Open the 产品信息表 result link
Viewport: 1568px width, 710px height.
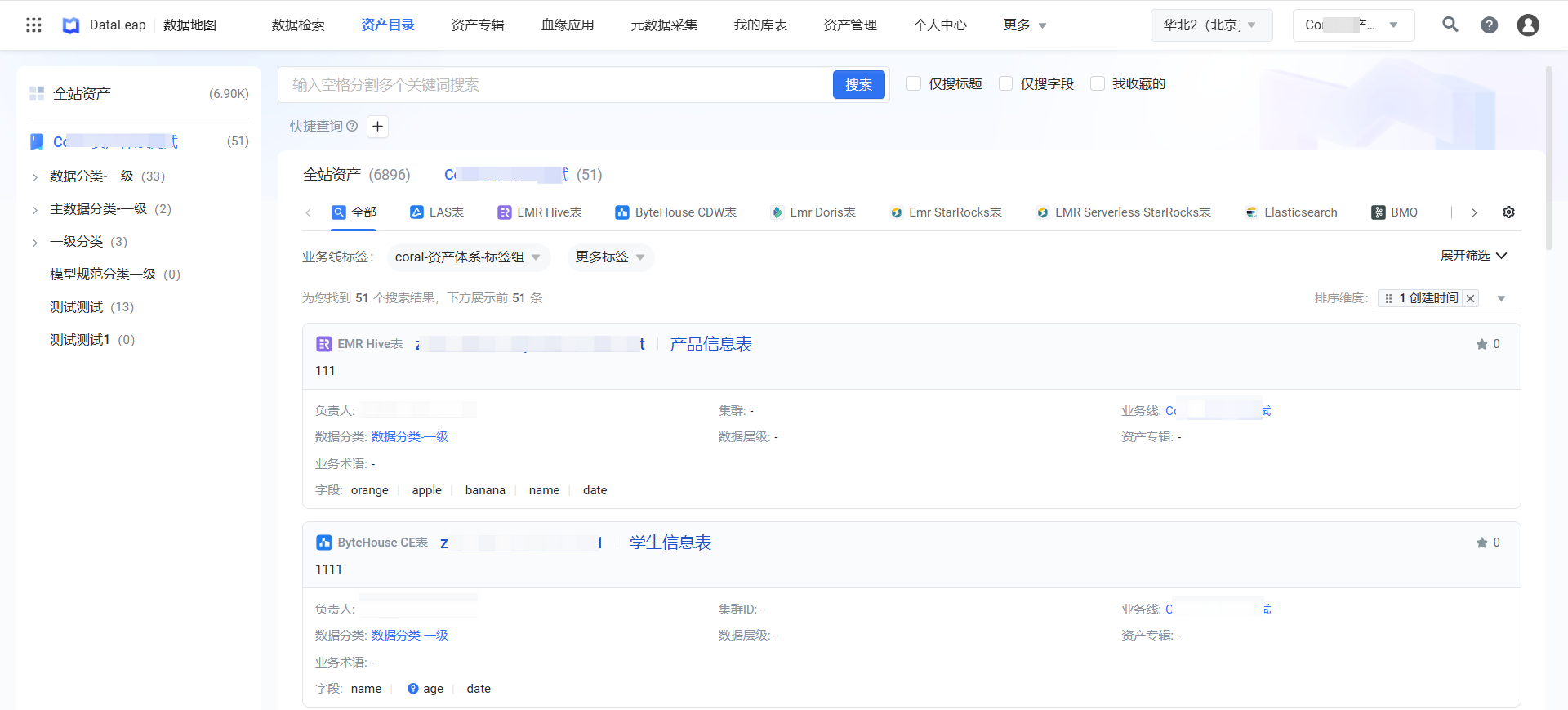pyautogui.click(x=710, y=344)
